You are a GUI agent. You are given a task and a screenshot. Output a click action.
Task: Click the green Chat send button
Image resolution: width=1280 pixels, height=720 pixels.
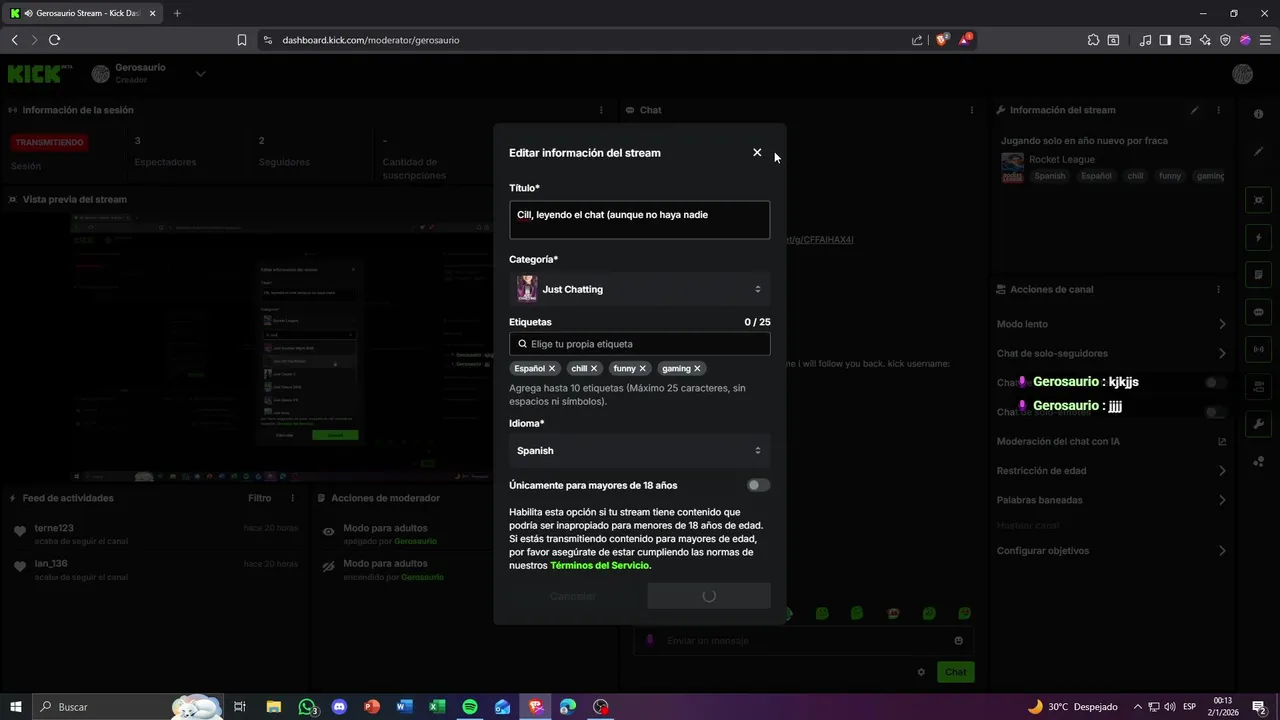coord(956,672)
